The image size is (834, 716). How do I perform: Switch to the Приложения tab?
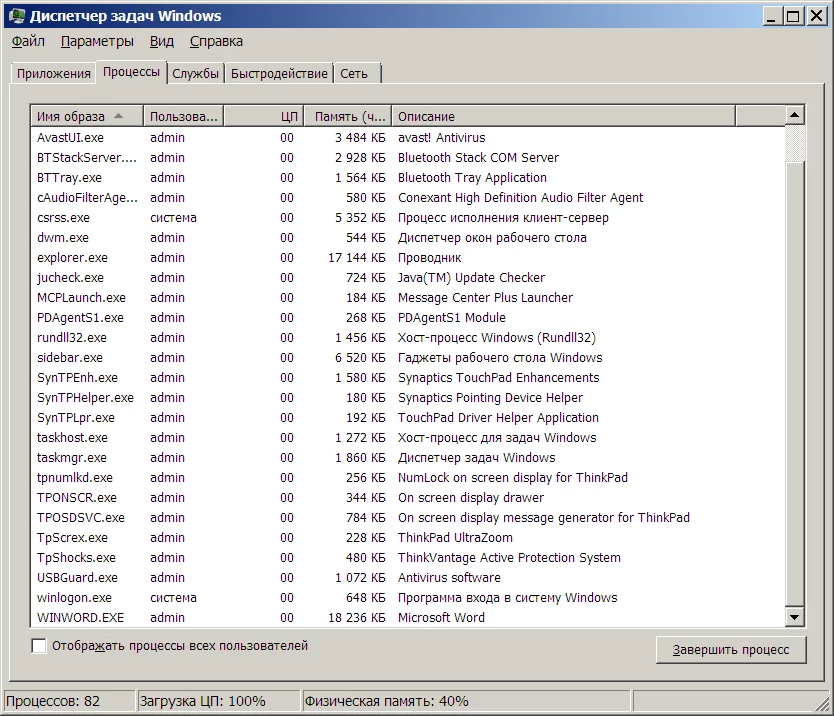(53, 74)
